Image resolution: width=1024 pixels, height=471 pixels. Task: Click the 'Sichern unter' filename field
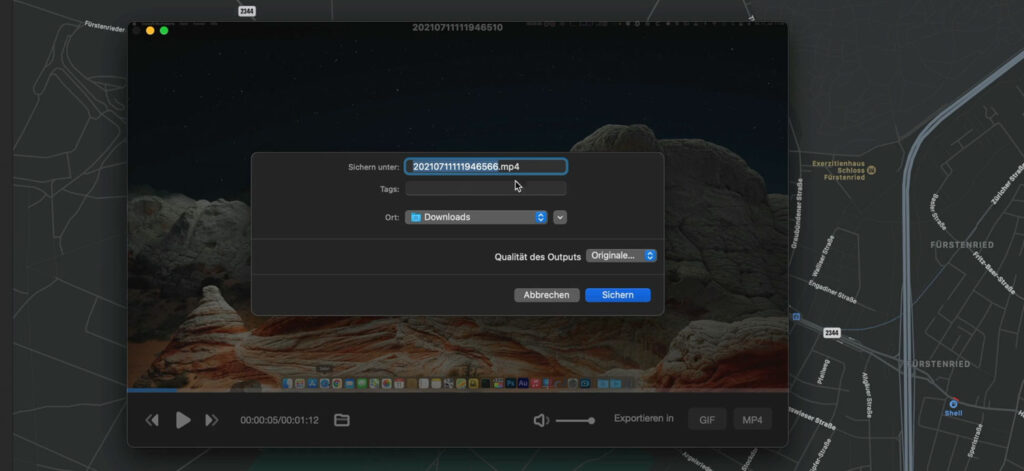coord(485,167)
